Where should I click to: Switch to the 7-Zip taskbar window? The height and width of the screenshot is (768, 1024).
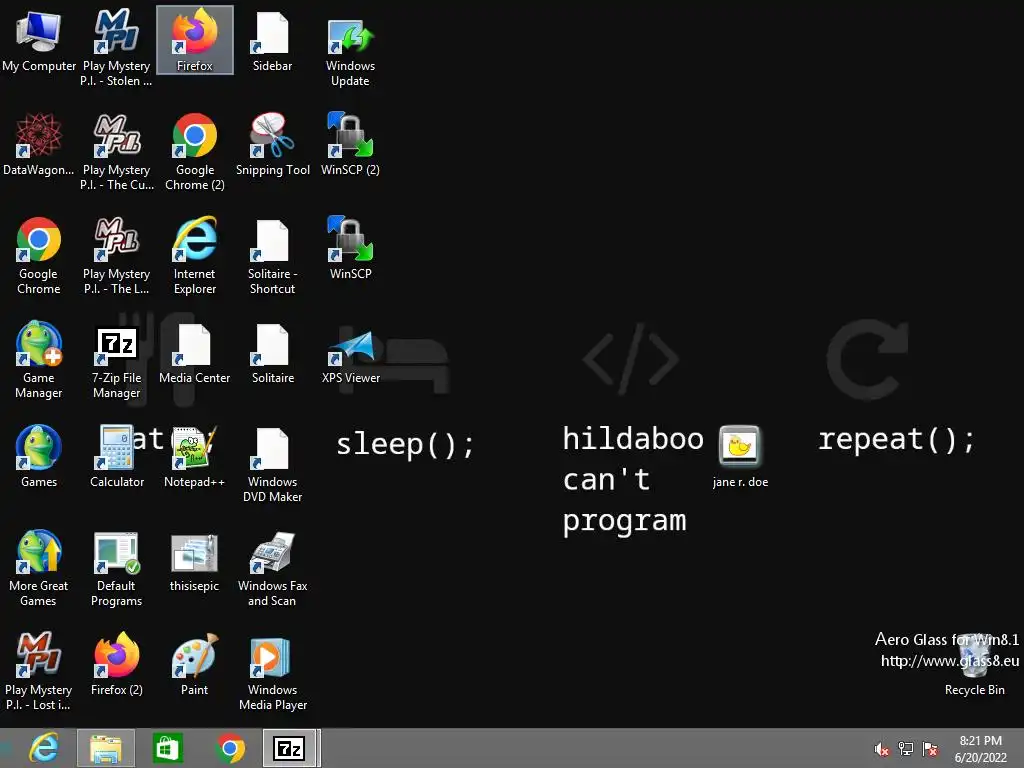click(x=290, y=748)
